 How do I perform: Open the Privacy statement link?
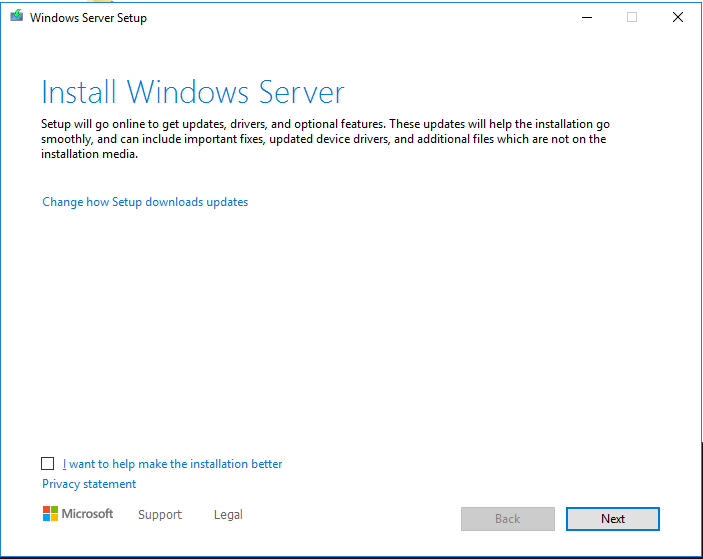(x=89, y=484)
